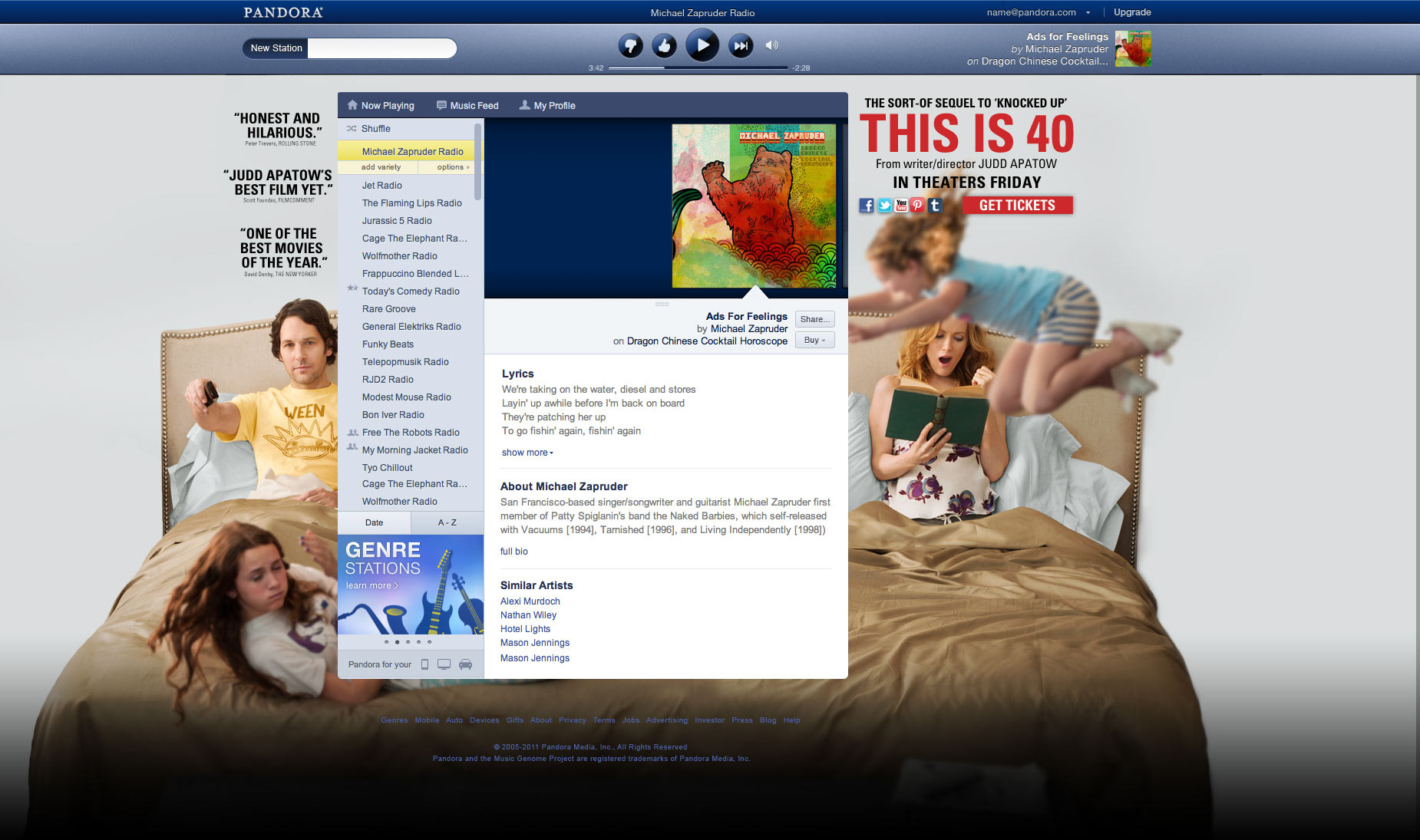Select Telepopmusik Radio station
This screenshot has height=840, width=1420.
coord(405,362)
